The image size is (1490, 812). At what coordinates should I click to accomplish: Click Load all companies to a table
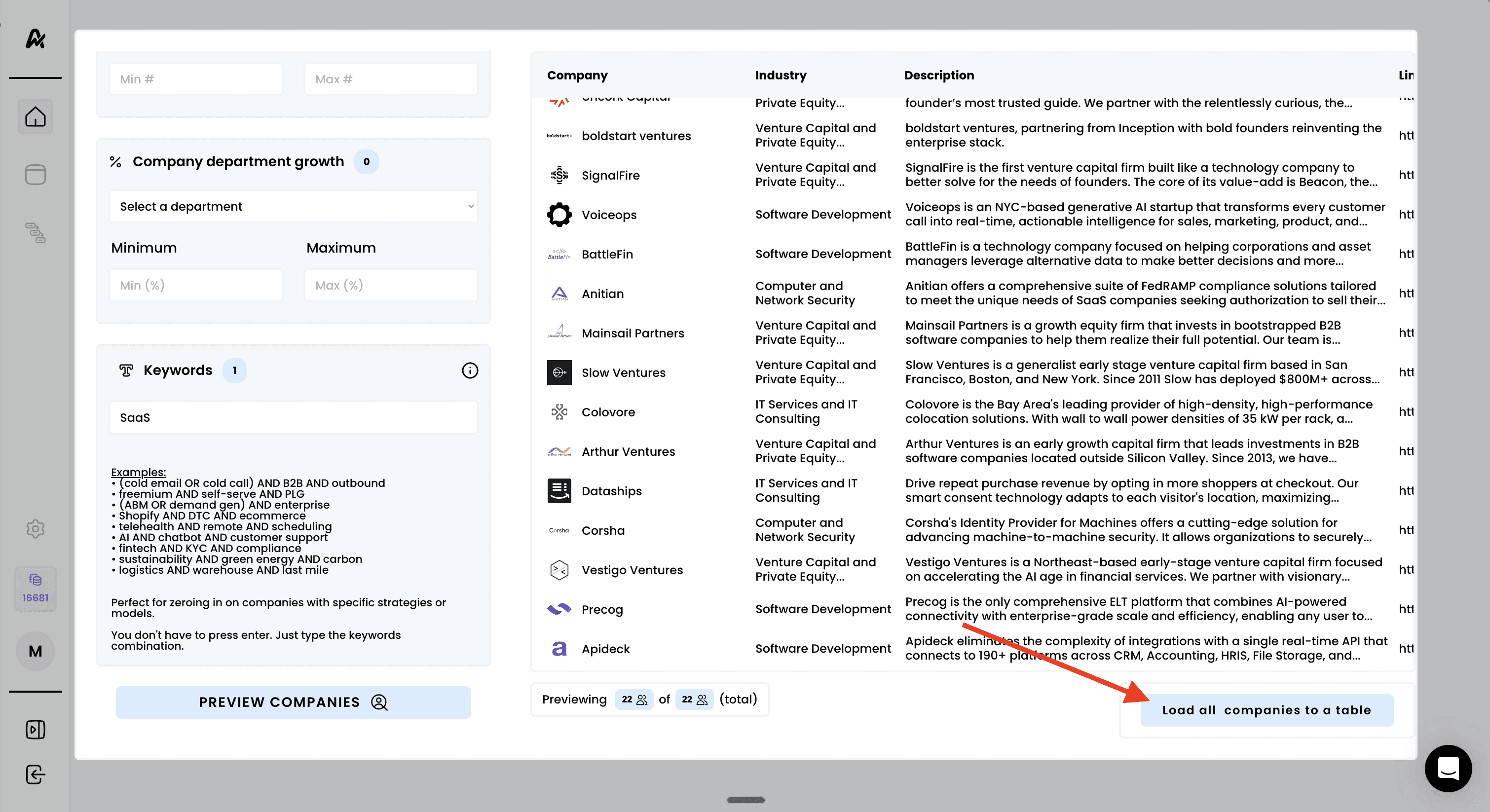pyautogui.click(x=1266, y=709)
